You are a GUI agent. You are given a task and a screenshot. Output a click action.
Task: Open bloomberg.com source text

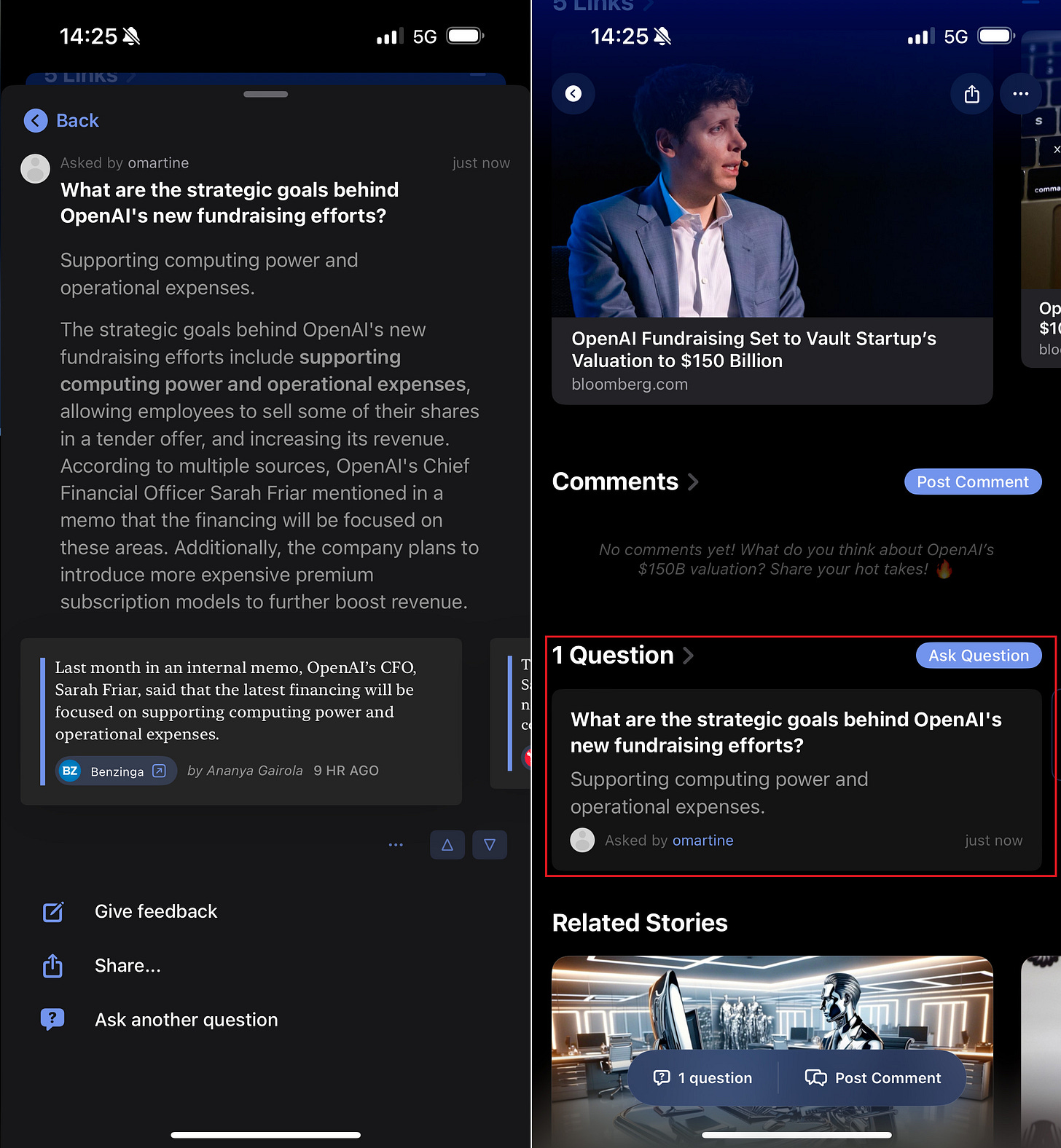pyautogui.click(x=630, y=385)
